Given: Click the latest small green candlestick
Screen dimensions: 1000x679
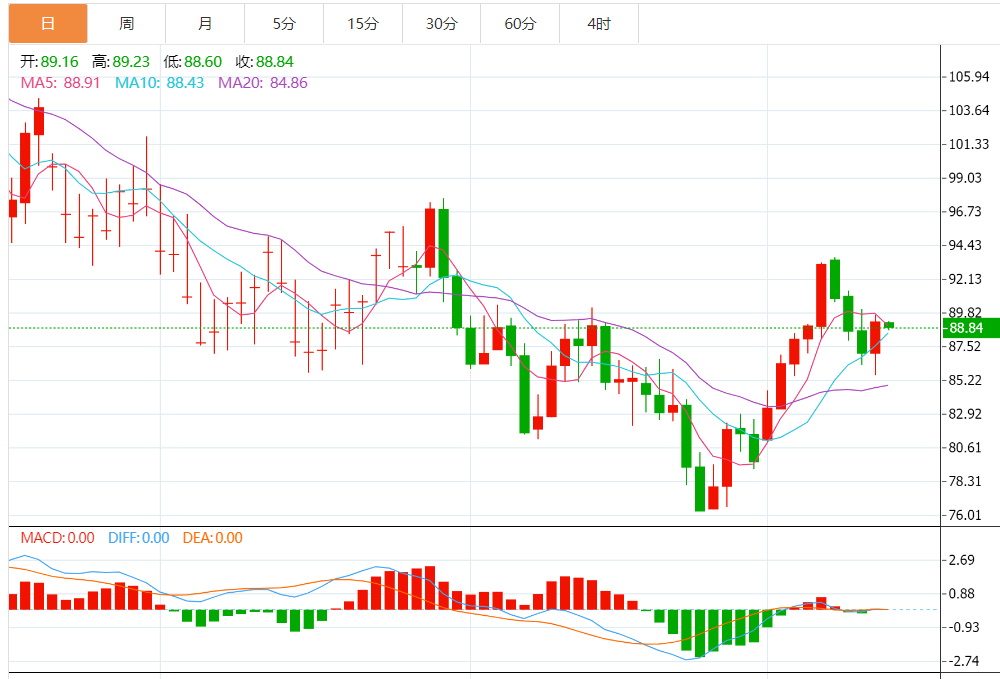Looking at the screenshot, I should click(888, 325).
